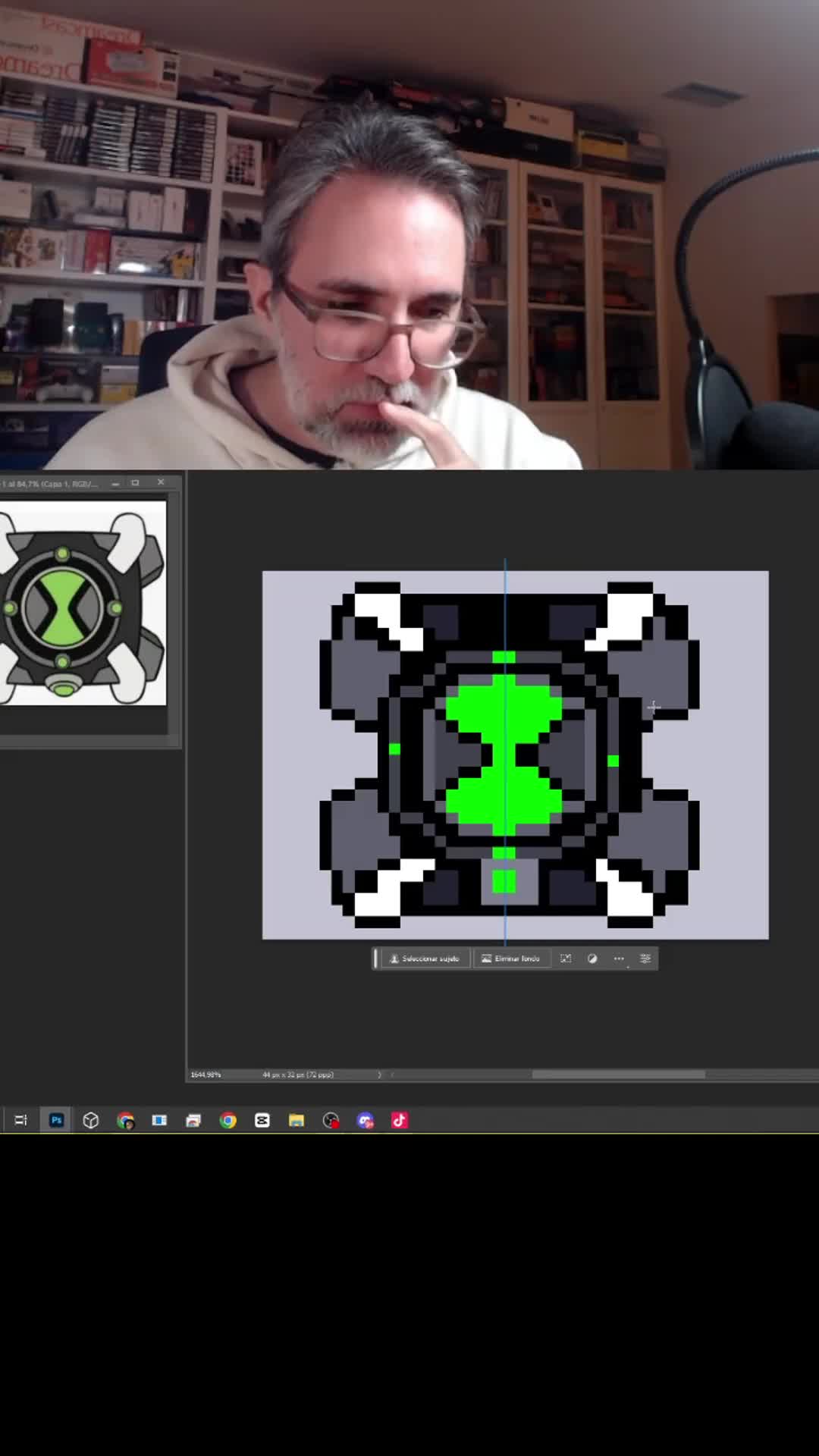Click the vertical blue guide line on canvas
819x1456 pixels.
tap(506, 751)
